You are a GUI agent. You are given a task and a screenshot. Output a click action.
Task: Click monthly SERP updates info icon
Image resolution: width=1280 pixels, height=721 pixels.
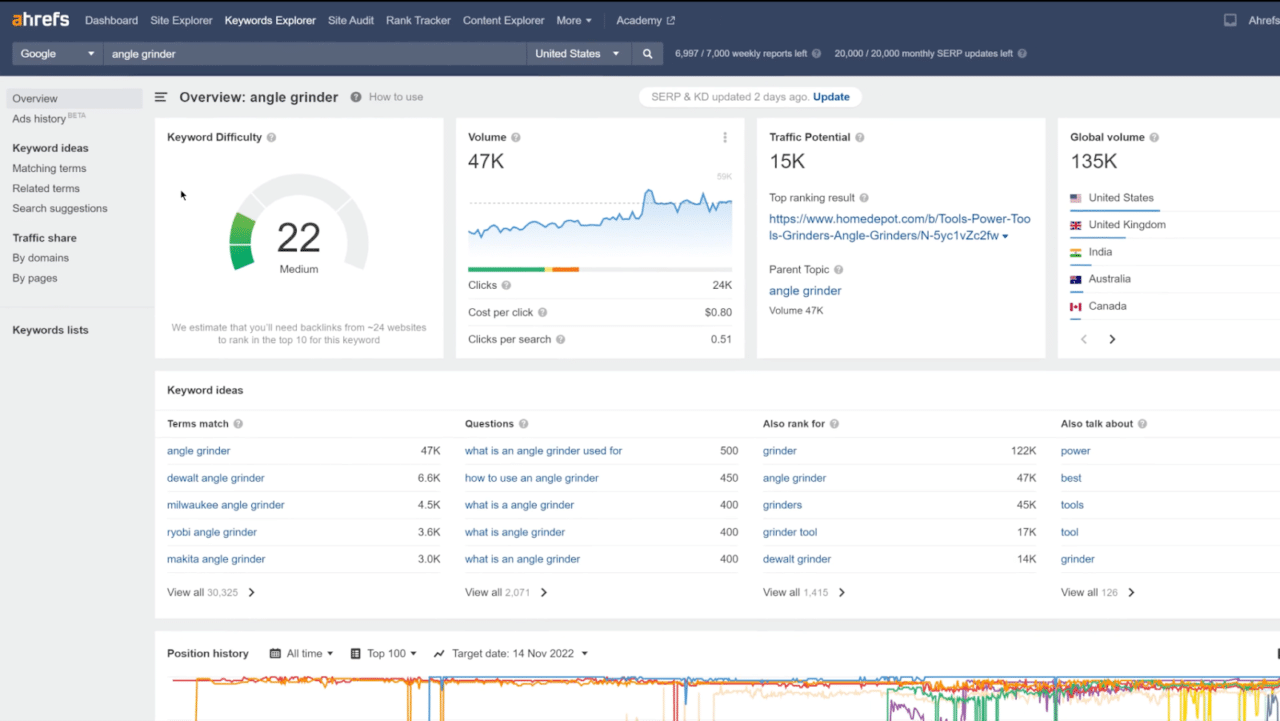(x=1021, y=54)
